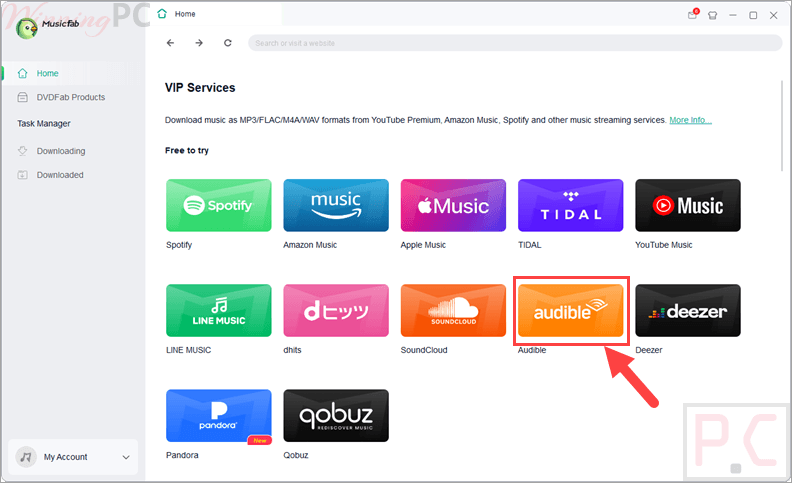Open the Apple Music tile

[x=453, y=205]
